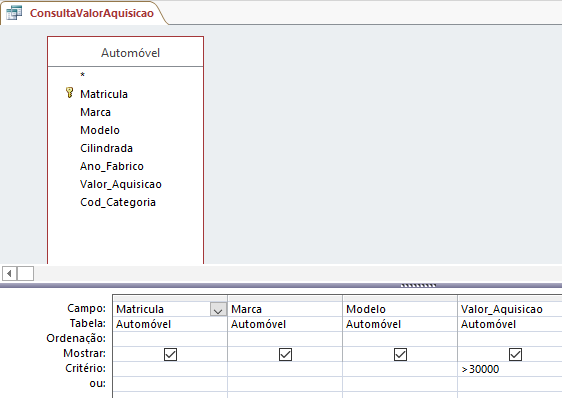
Task: Click the Critério cell for Modelo
Action: [400, 369]
